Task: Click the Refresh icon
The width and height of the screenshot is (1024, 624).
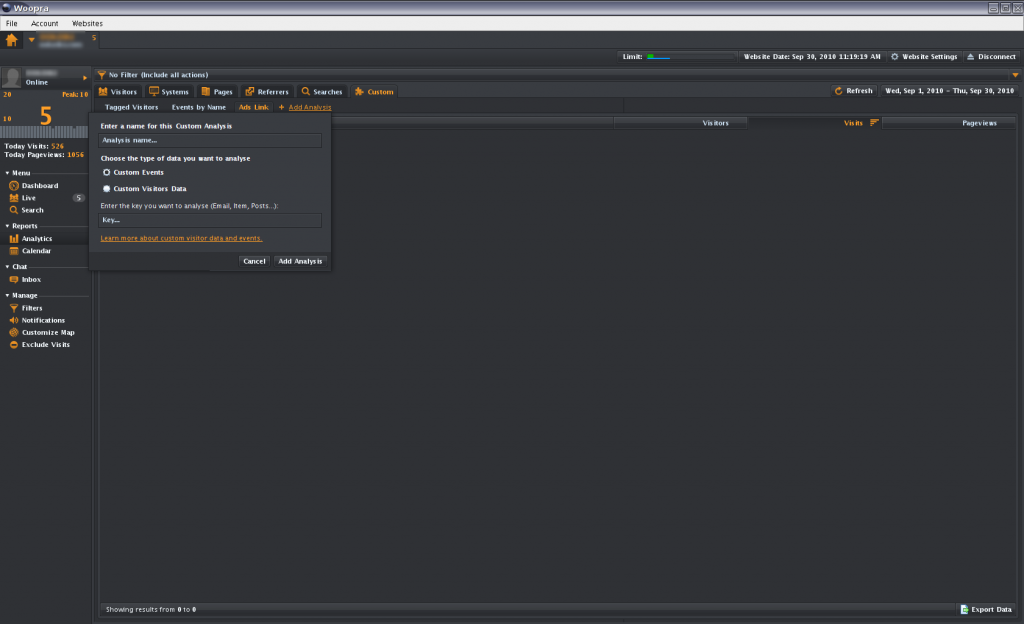Action: tap(839, 91)
